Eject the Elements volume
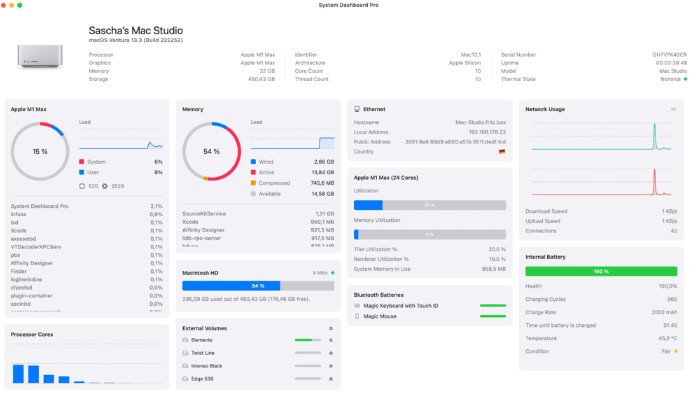 click(x=331, y=340)
